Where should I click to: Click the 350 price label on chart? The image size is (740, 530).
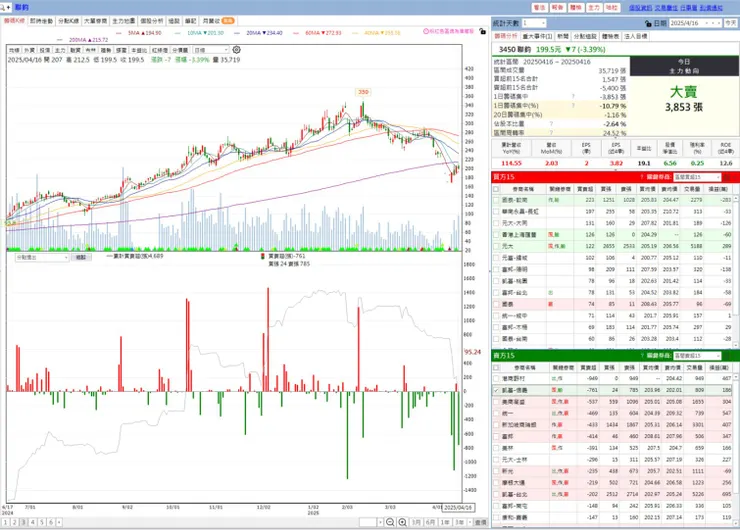(363, 92)
